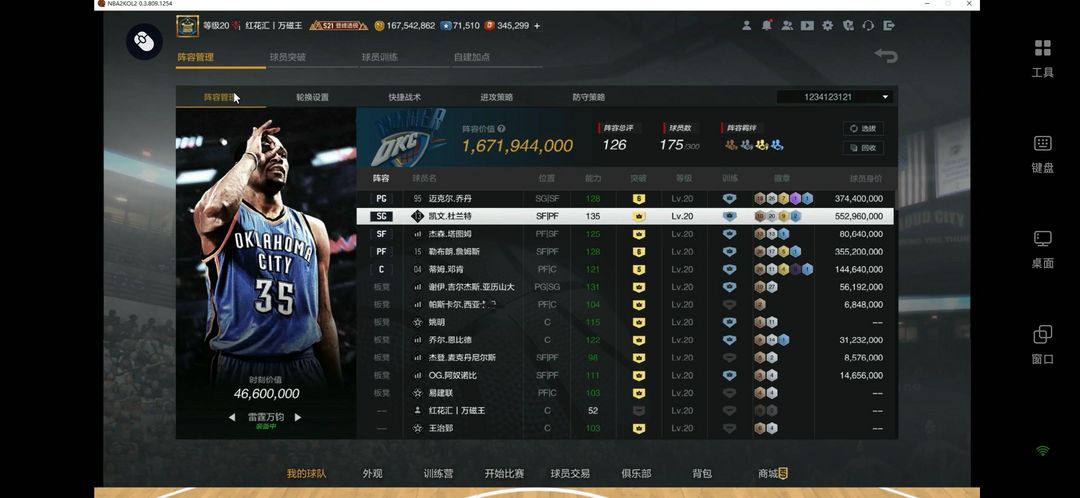Select the 易建联 player row
This screenshot has width=1080, height=498.
point(625,393)
